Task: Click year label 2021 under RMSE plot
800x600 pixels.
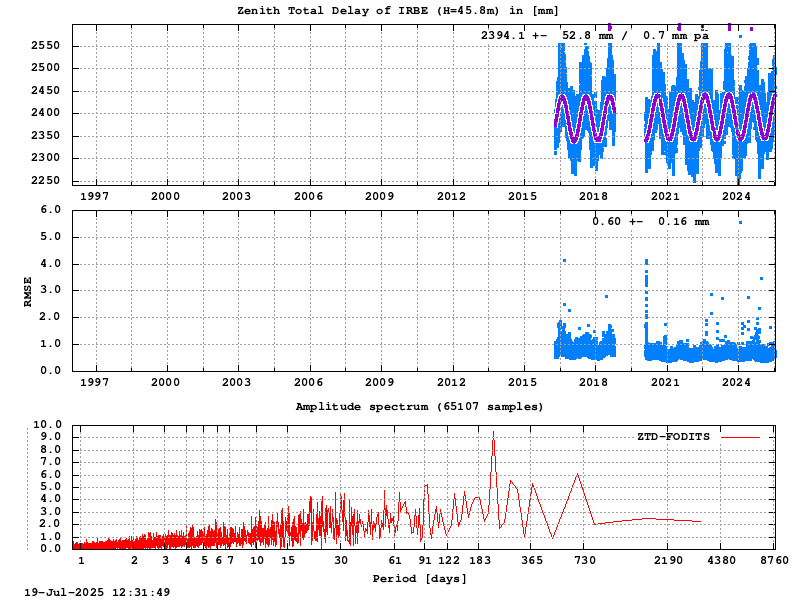Action: tap(665, 382)
